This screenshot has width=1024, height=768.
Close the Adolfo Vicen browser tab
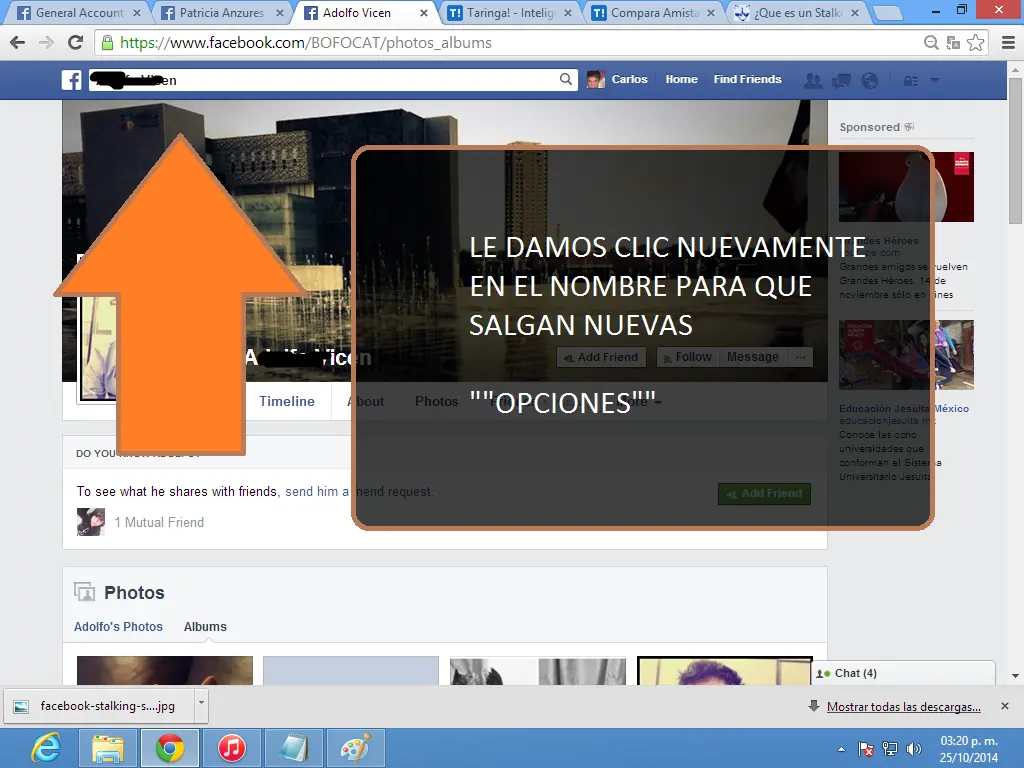tap(423, 12)
